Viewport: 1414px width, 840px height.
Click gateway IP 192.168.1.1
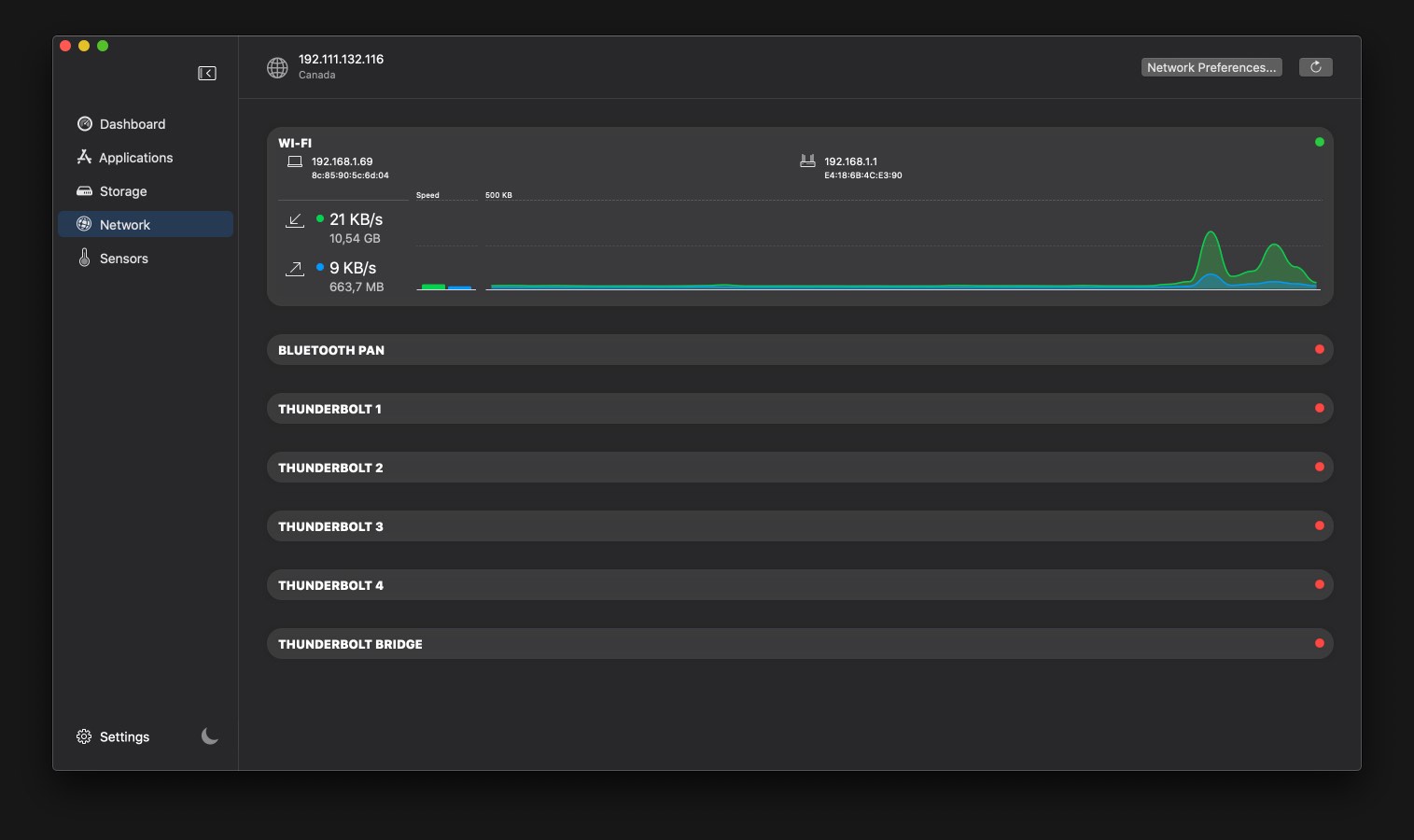pyautogui.click(x=850, y=161)
